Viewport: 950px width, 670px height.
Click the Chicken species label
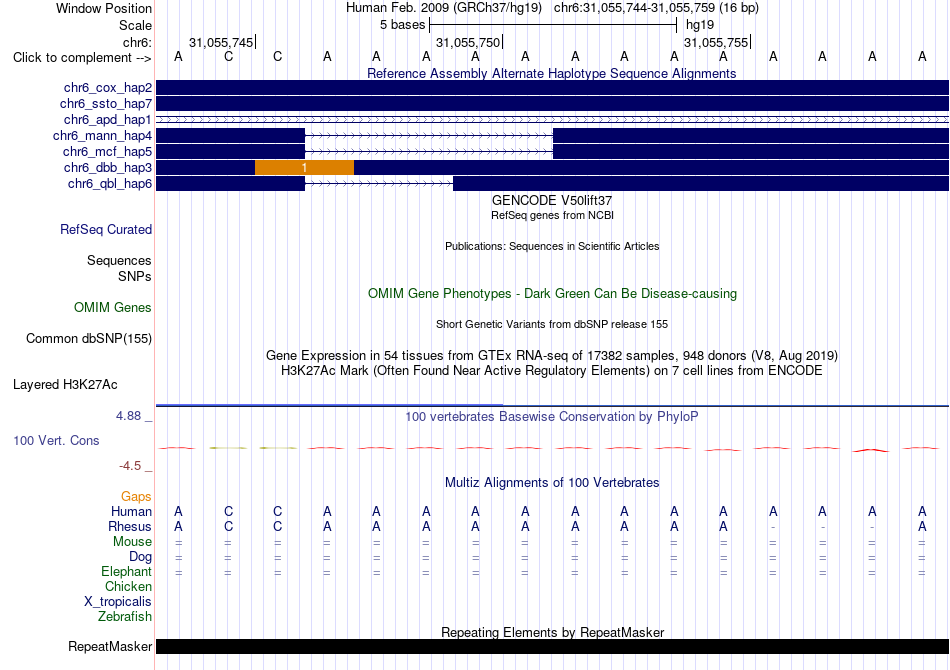point(128,586)
